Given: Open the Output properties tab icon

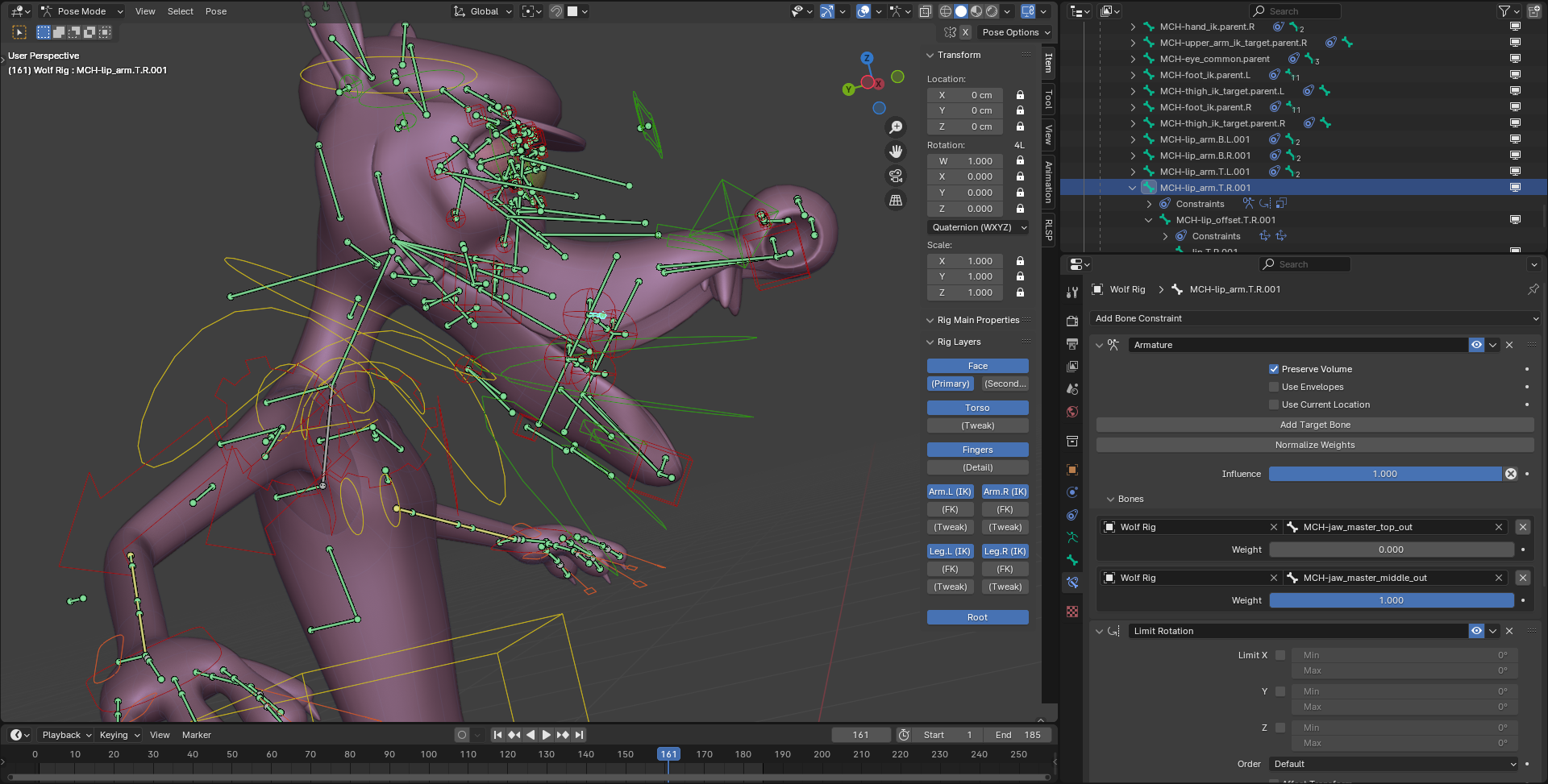Looking at the screenshot, I should 1072,343.
